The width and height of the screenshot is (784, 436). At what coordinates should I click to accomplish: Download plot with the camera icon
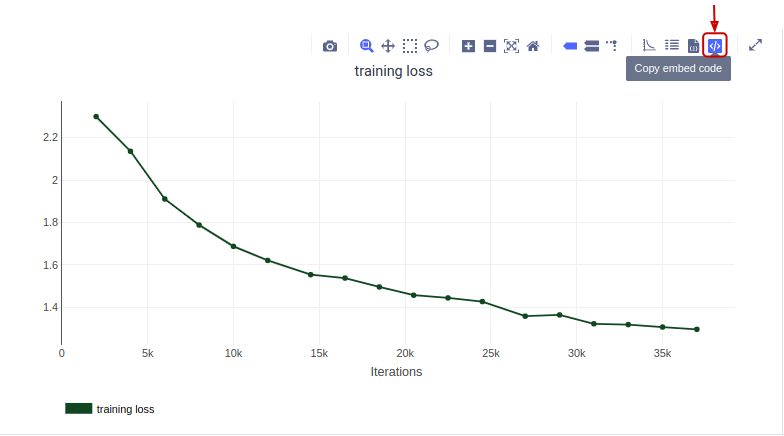coord(330,46)
